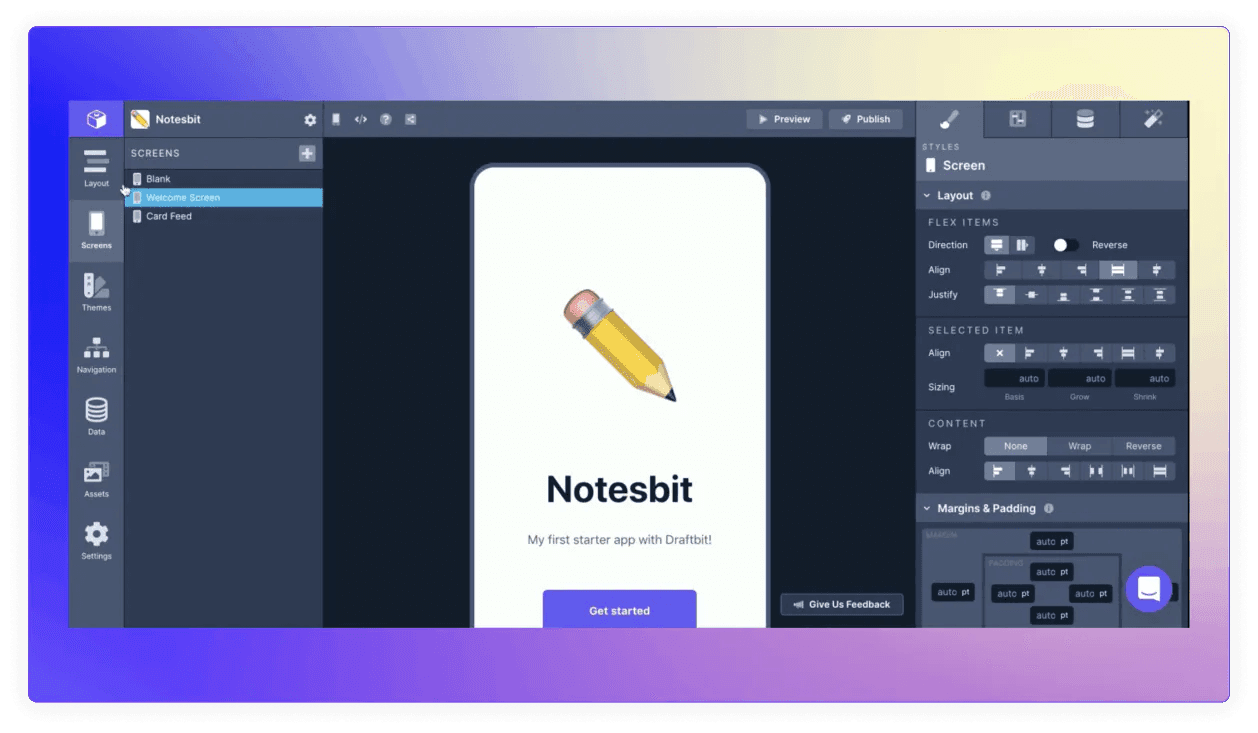Switch to the layout properties tab
Image resolution: width=1258 pixels, height=733 pixels.
click(x=1018, y=119)
